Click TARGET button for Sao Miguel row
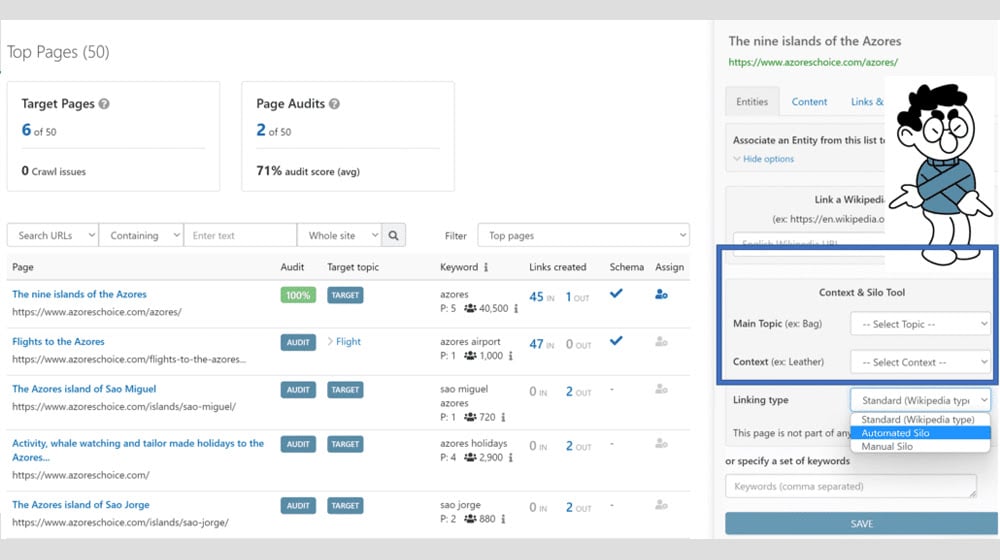 [x=345, y=390]
